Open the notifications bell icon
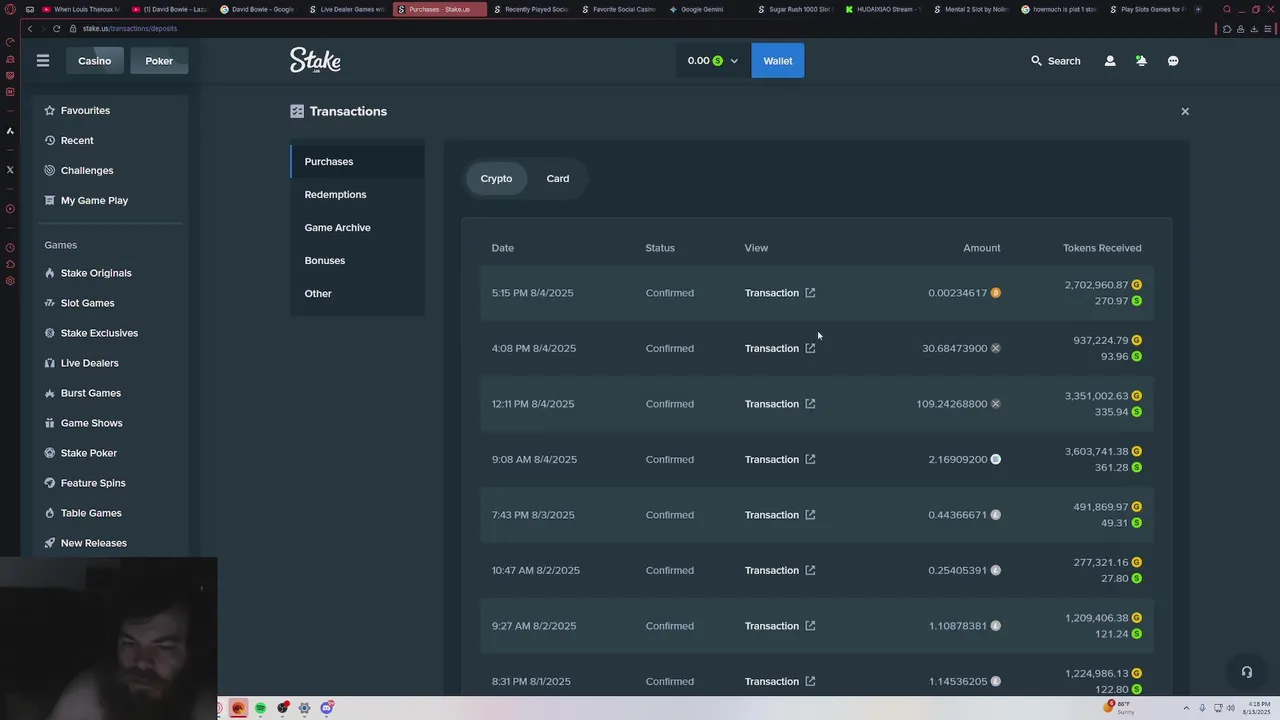Screen dimensions: 1280x720 coord(1141,61)
